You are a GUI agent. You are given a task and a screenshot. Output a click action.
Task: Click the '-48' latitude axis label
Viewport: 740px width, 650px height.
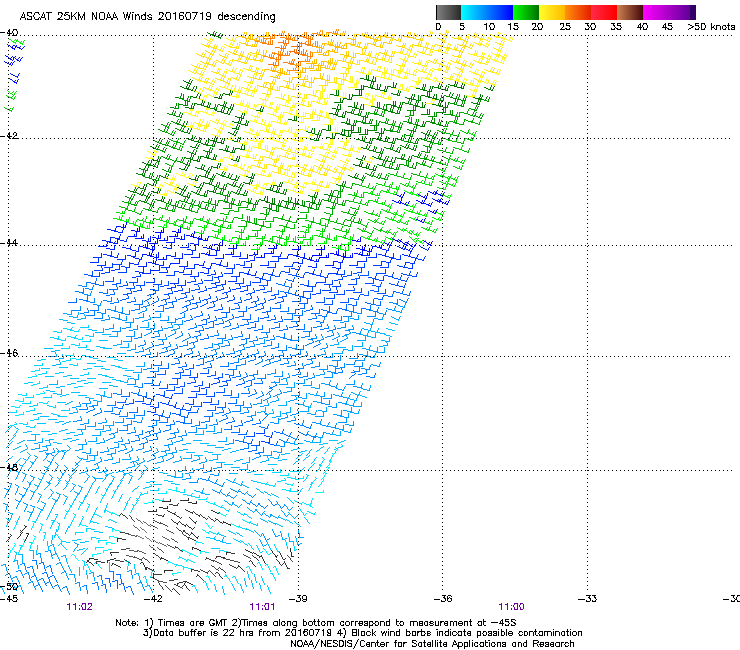pyautogui.click(x=9, y=467)
